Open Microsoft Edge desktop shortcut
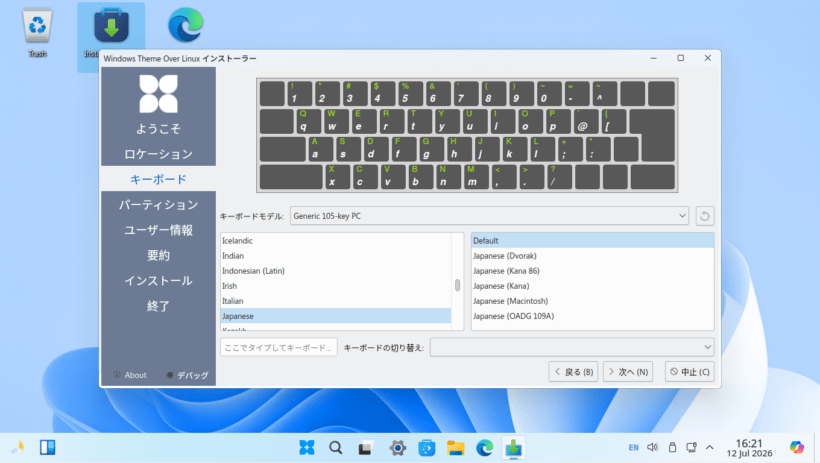This screenshot has height=463, width=820. click(186, 25)
